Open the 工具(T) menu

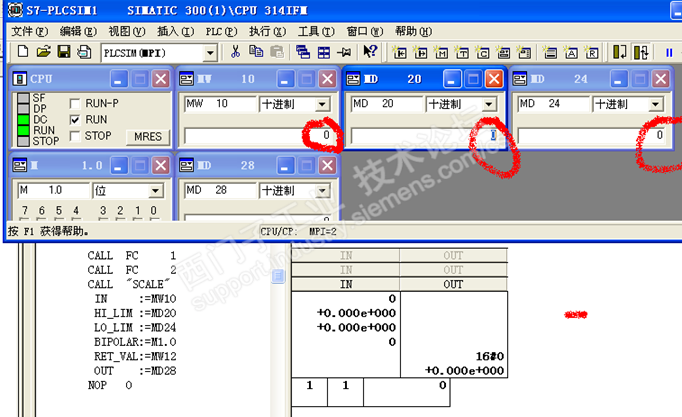pyautogui.click(x=316, y=31)
